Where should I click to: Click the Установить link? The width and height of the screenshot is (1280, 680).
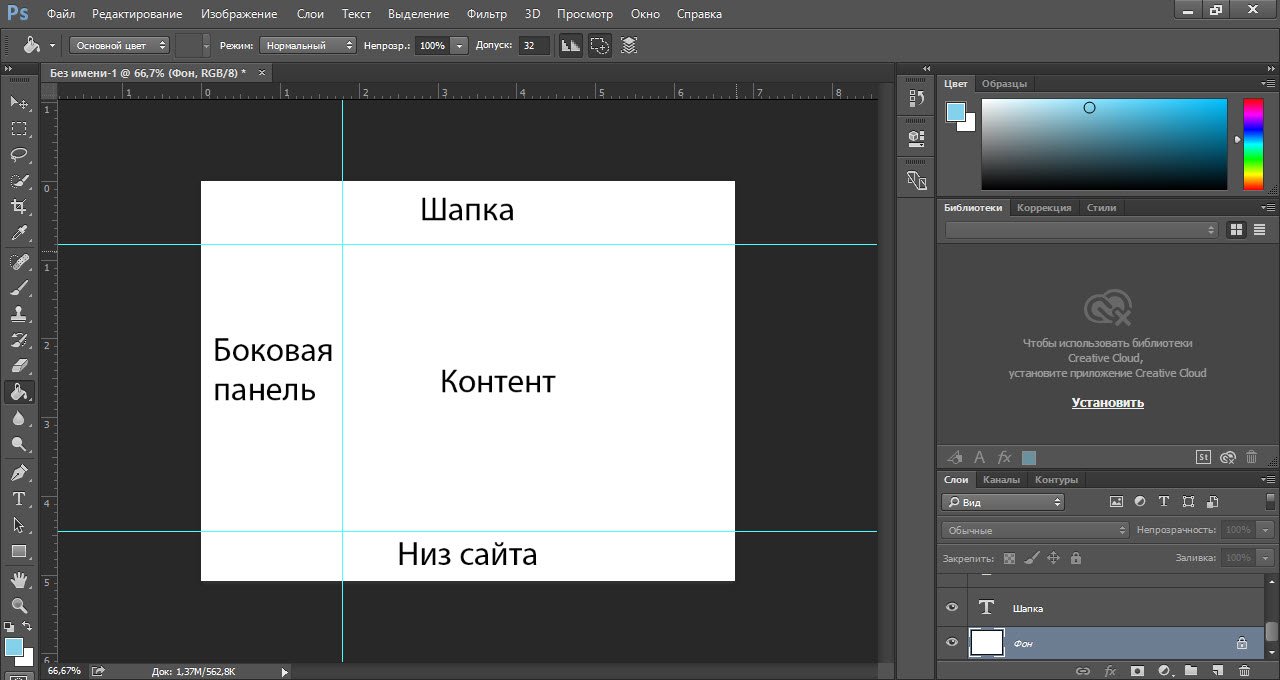(x=1107, y=403)
